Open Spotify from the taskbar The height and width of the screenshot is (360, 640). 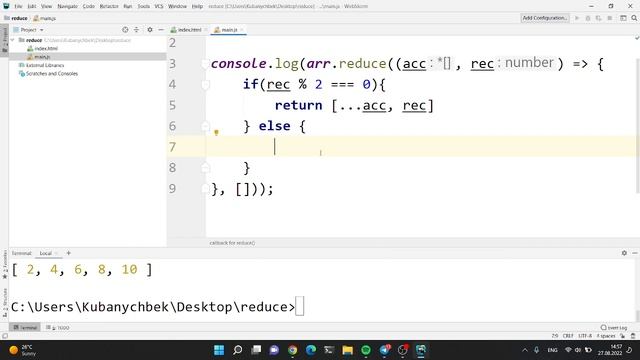[x=366, y=350]
